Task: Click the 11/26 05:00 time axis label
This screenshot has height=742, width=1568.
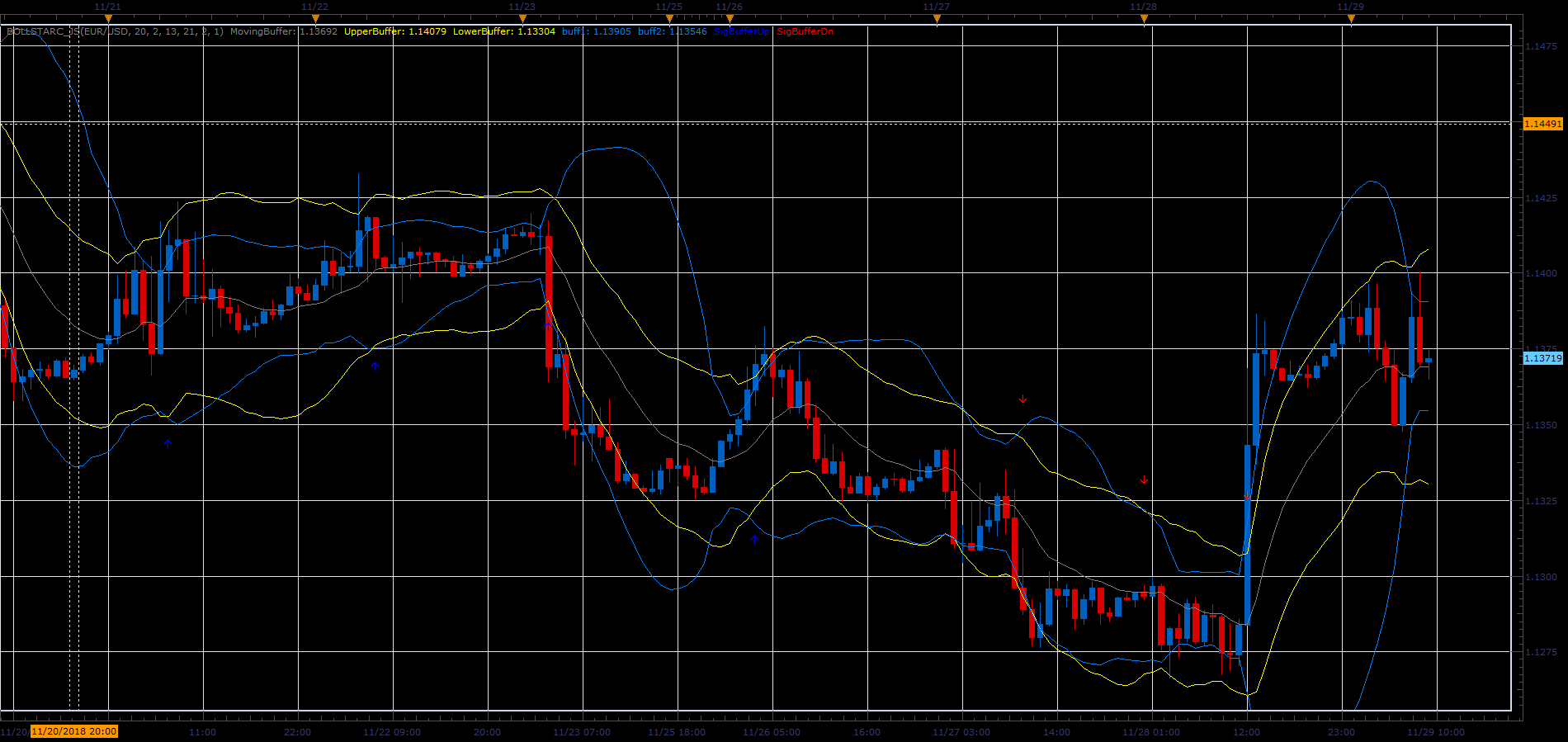Action: coord(772,732)
